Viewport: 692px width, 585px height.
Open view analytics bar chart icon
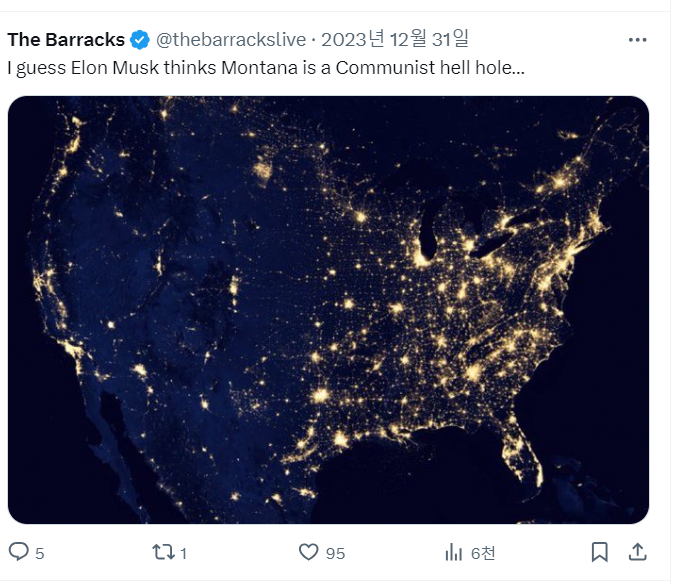[x=453, y=552]
